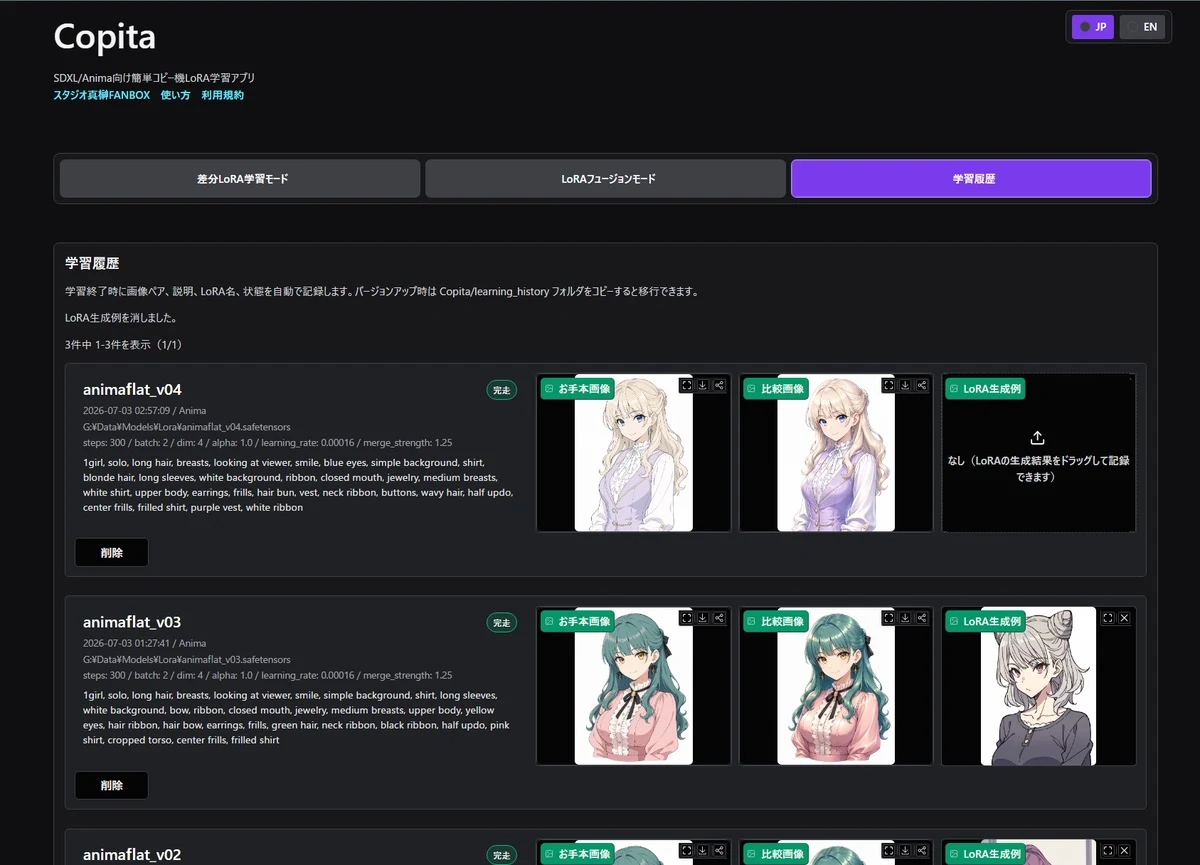This screenshot has width=1200, height=865.
Task: Click the LoRA生成例 label on animaflat_v04
Action: click(x=985, y=388)
